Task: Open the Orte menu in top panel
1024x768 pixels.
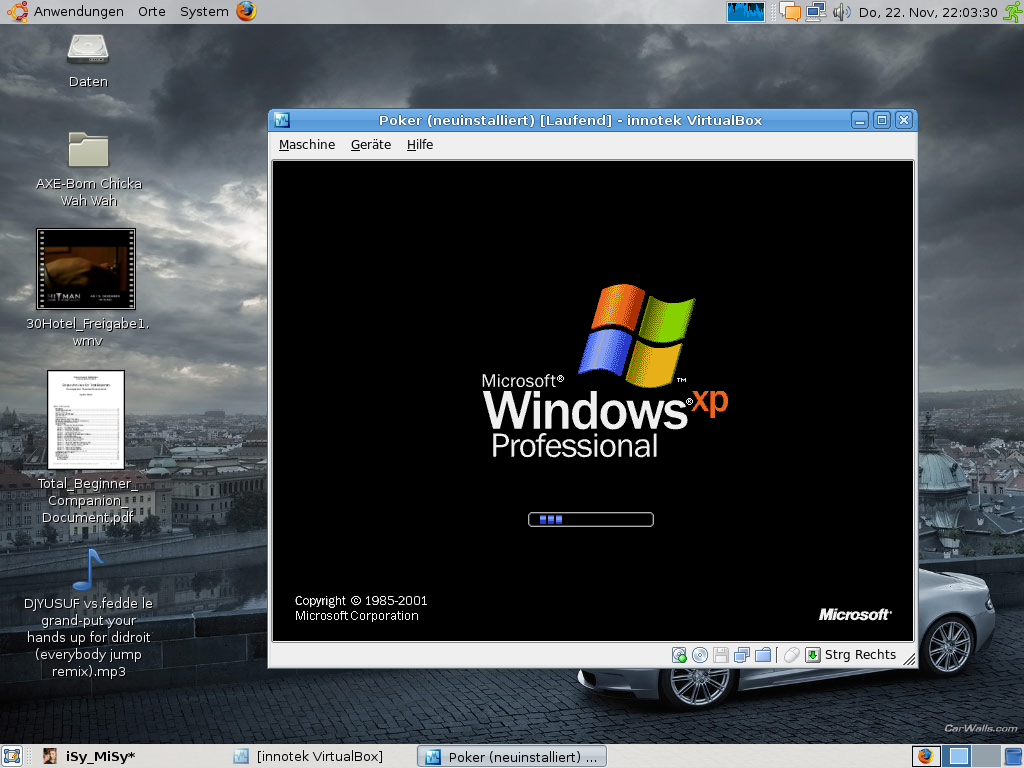Action: 152,12
